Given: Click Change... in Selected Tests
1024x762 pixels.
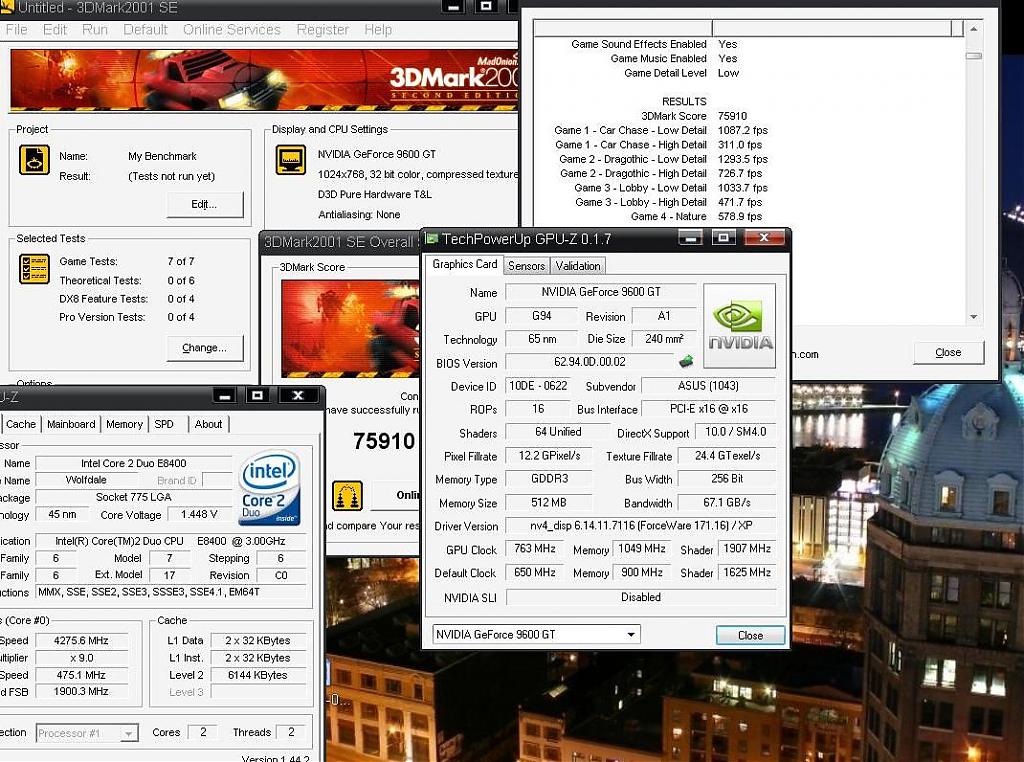Looking at the screenshot, I should pos(204,348).
